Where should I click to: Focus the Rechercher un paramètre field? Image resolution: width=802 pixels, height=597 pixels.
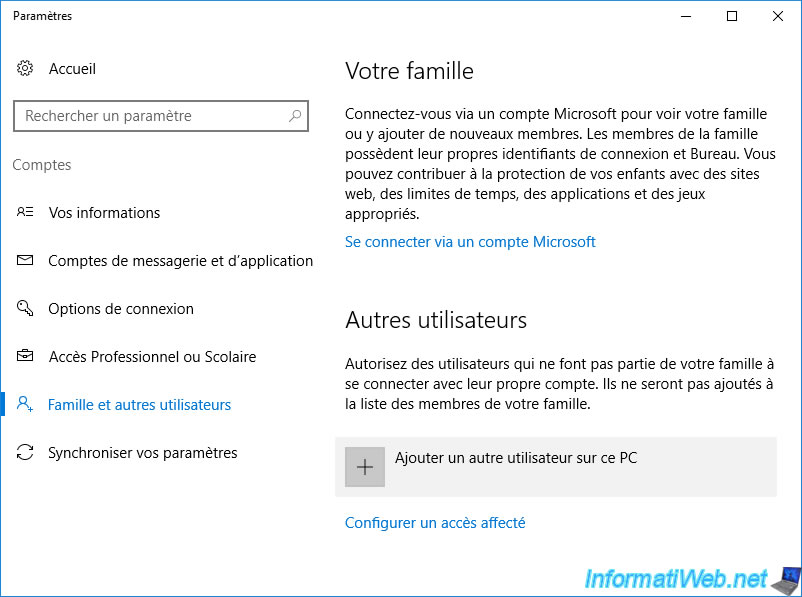click(x=161, y=116)
